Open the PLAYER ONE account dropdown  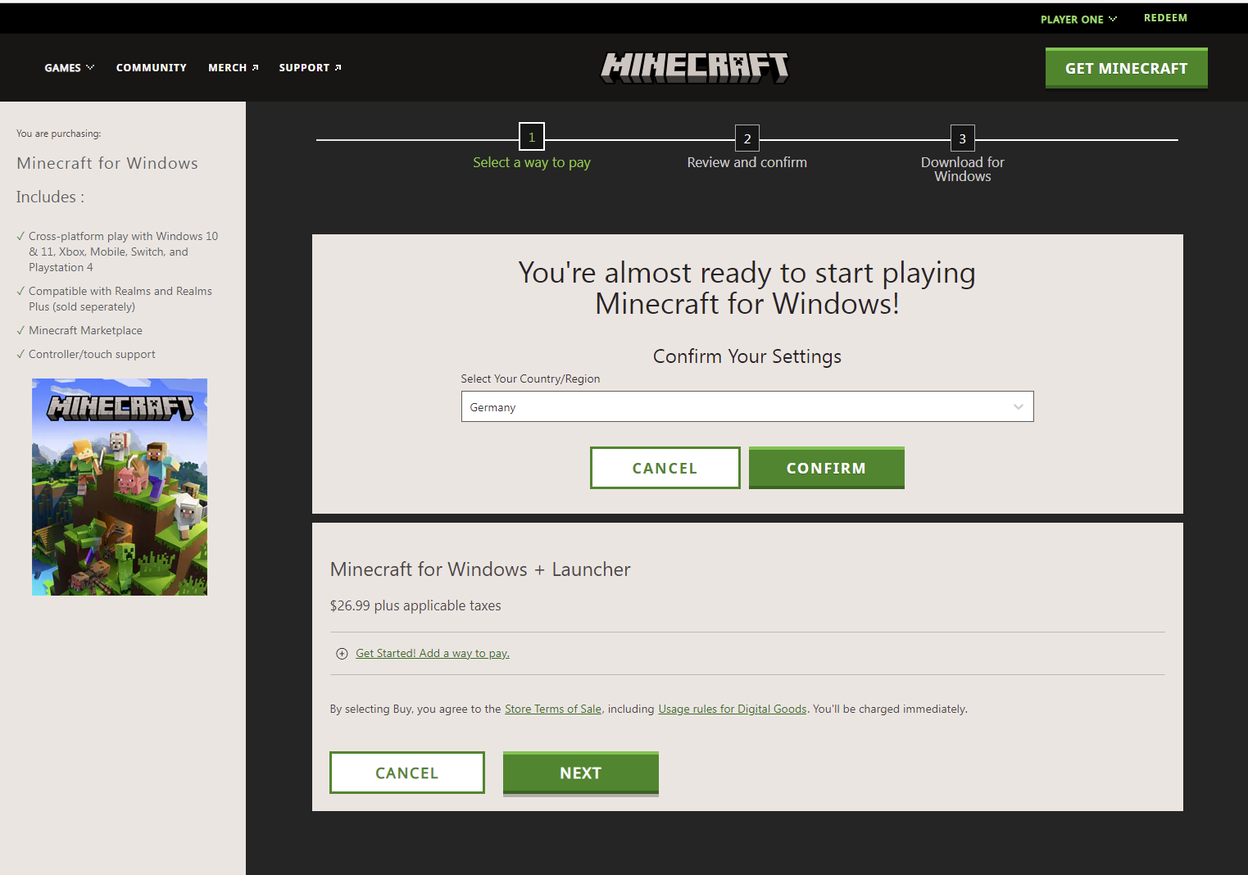[x=1078, y=18]
